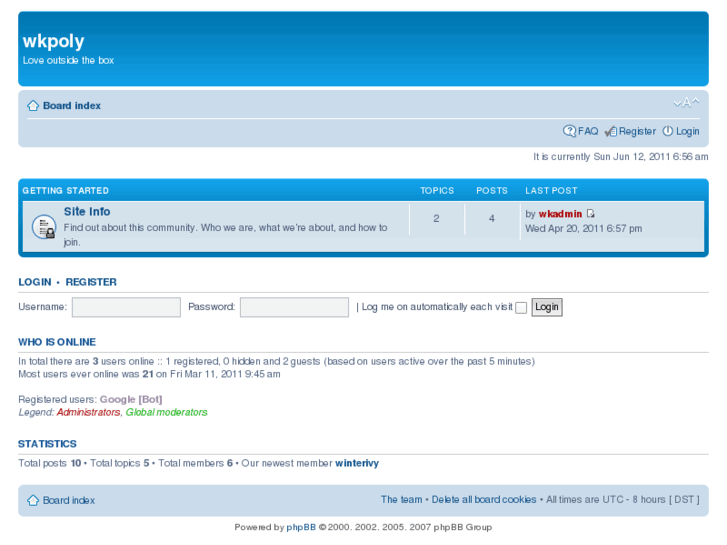Screen dimensions: 727x545
Task: Click the REGISTER heading link
Action: (91, 282)
